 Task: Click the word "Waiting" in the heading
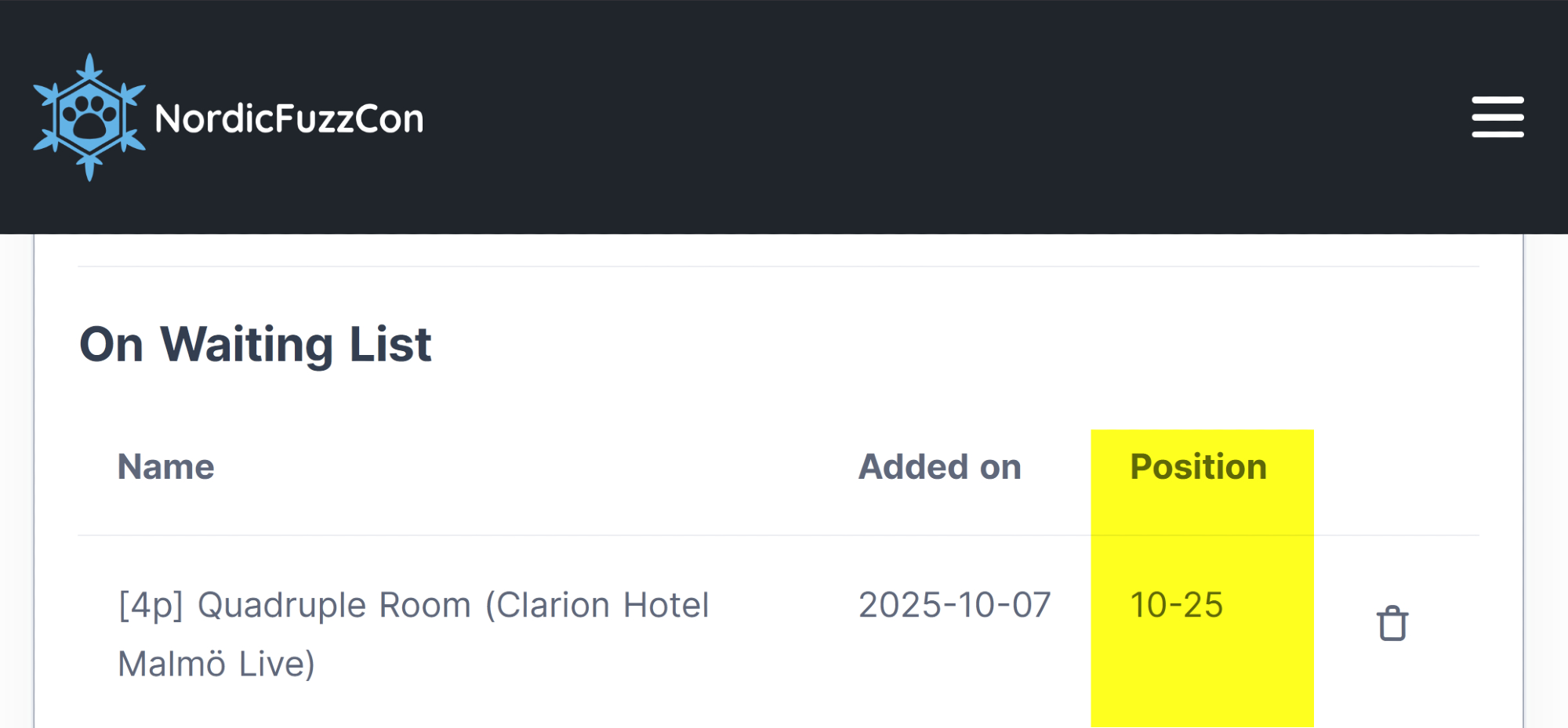point(246,344)
